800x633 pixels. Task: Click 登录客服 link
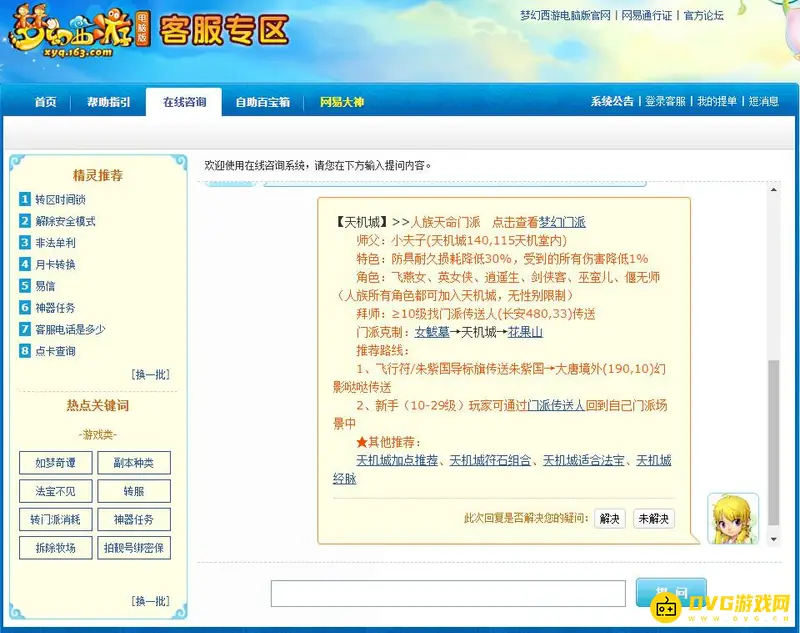[x=665, y=102]
